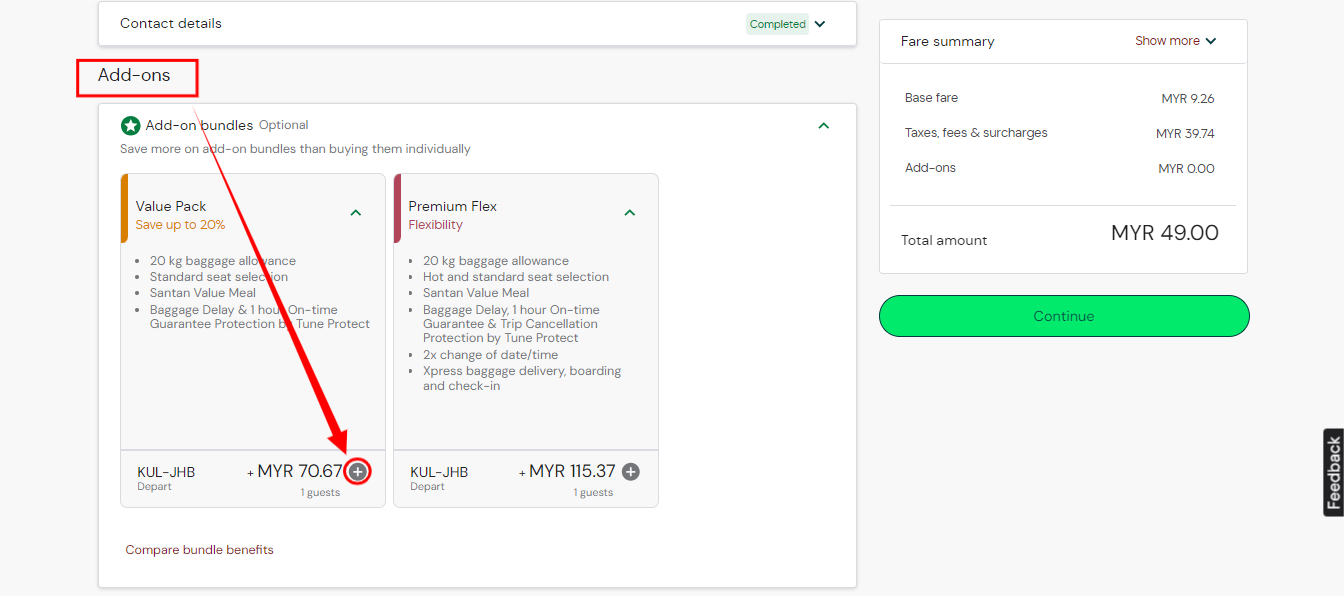Image resolution: width=1344 pixels, height=596 pixels.
Task: Expand the Contact details section chevron
Action: pos(820,24)
